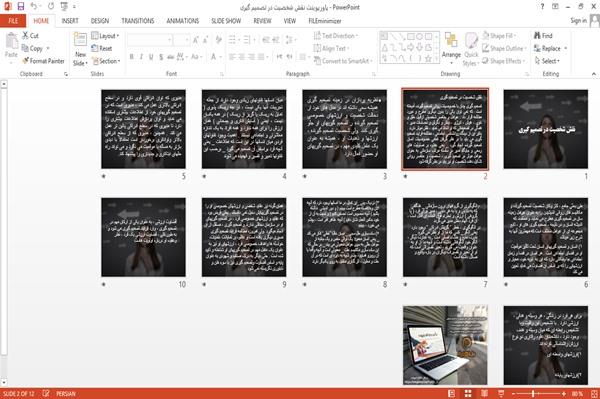Open Text Direction dropdown
This screenshot has width=600, height=399.
[336, 36]
